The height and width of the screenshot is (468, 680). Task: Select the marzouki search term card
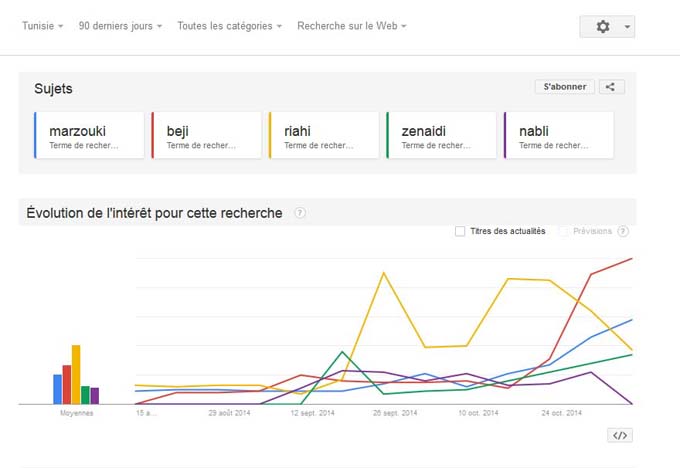pyautogui.click(x=89, y=135)
